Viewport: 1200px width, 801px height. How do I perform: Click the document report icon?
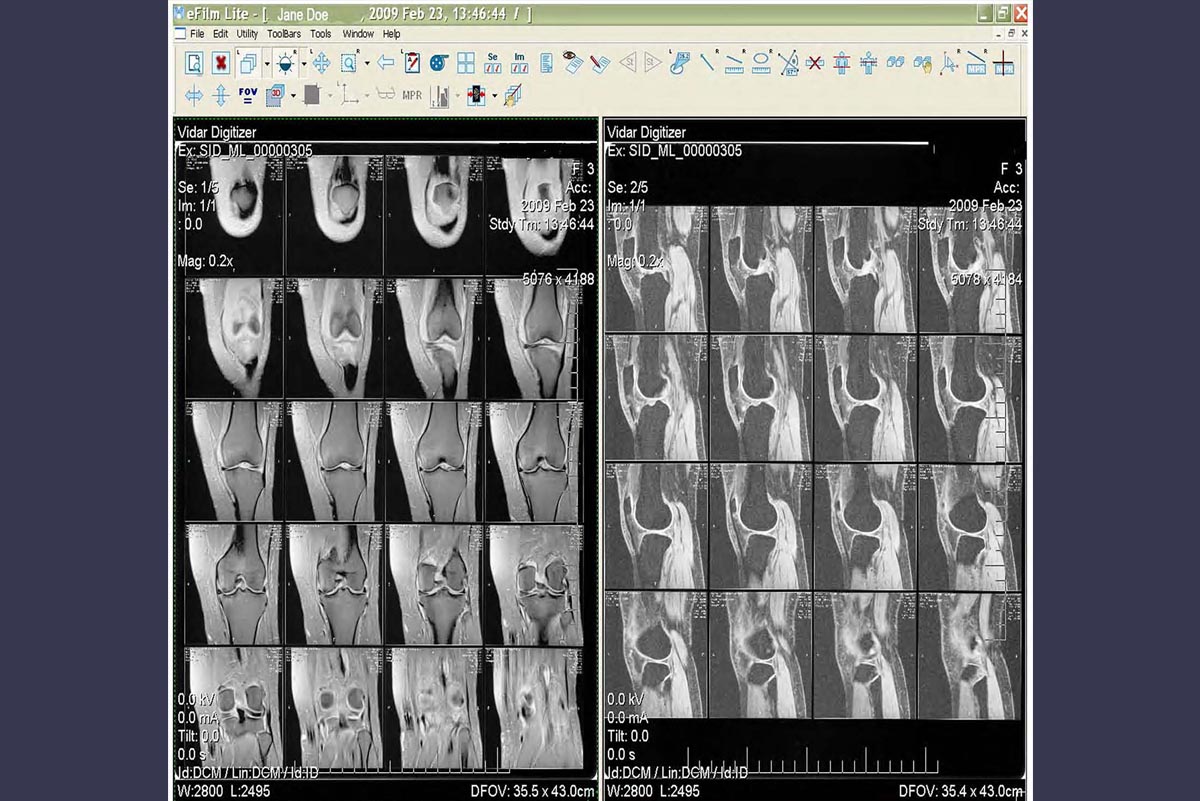click(x=546, y=63)
